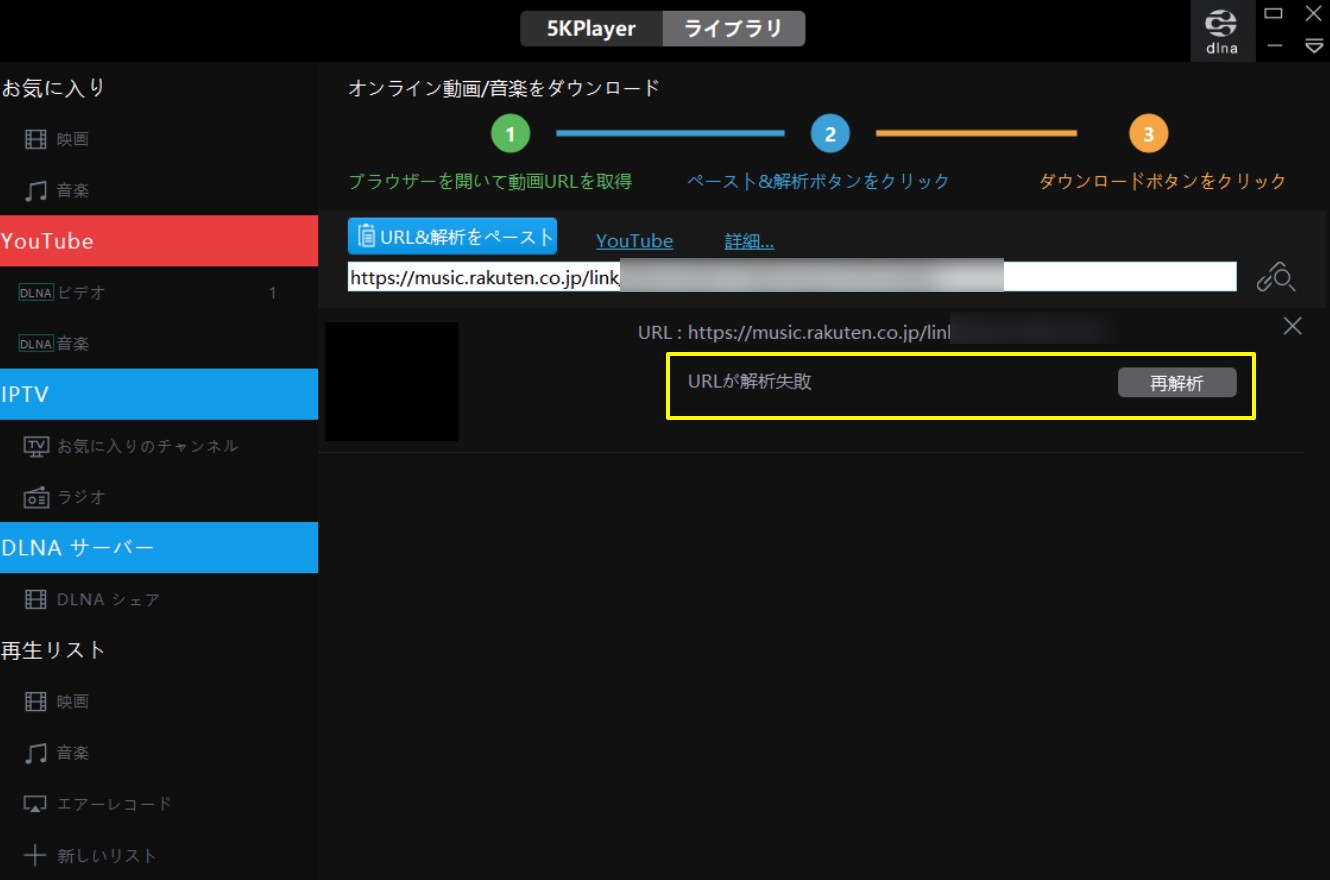The width and height of the screenshot is (1330, 880).
Task: Click ダウンロードボタンをクリック text
Action: coord(1163,181)
